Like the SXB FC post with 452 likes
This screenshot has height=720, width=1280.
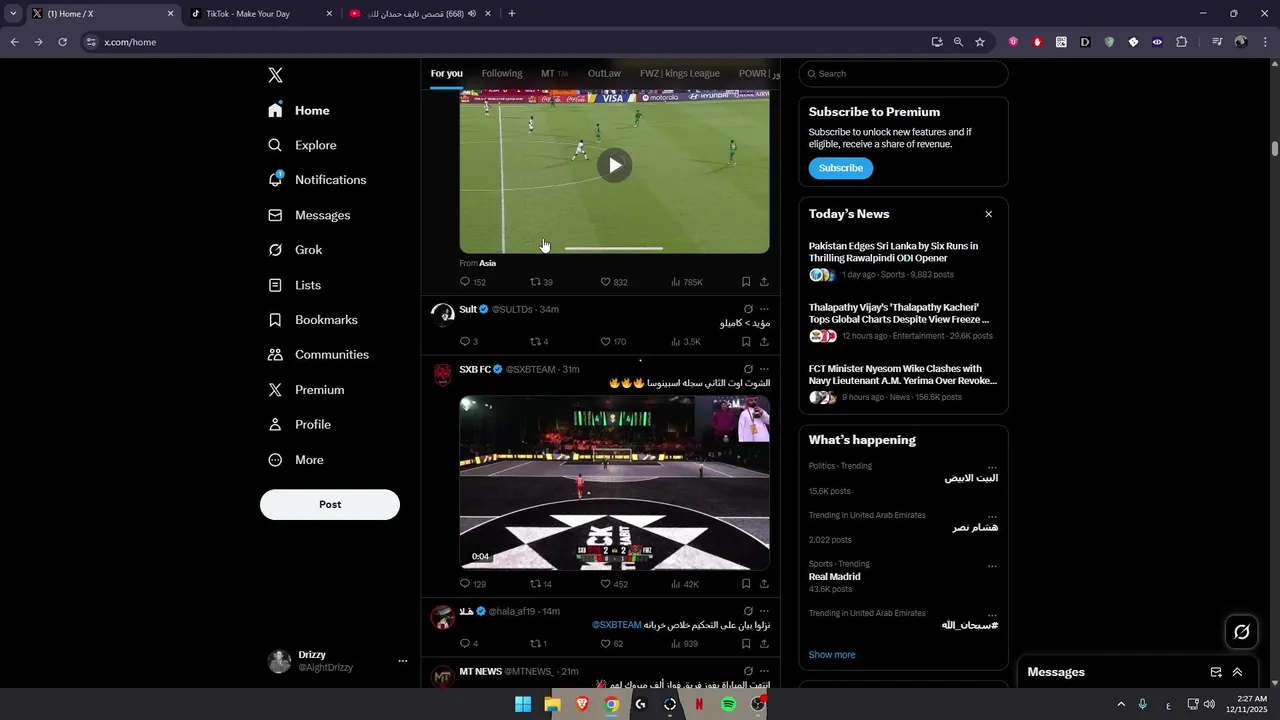[613, 584]
